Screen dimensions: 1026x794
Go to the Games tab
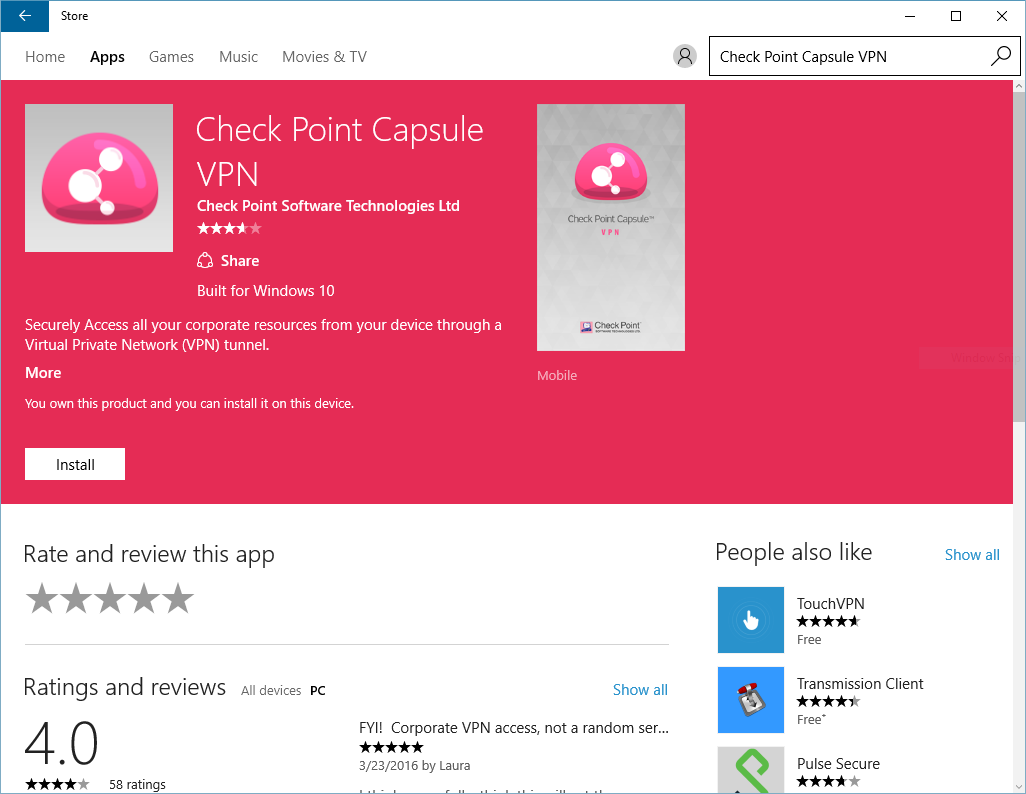click(171, 57)
